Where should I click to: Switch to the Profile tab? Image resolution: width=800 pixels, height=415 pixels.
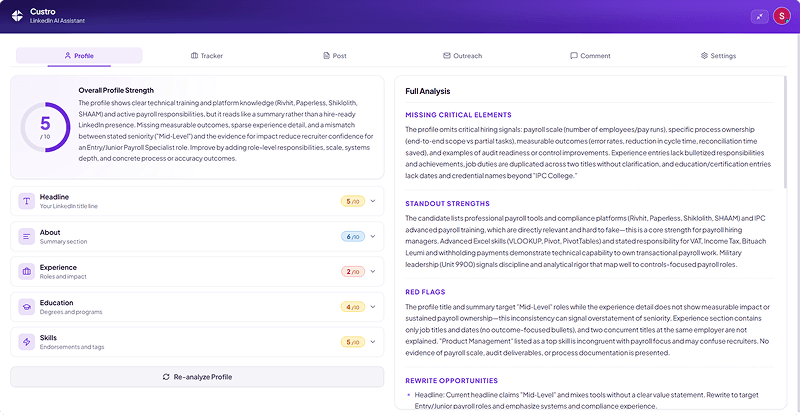pos(79,56)
